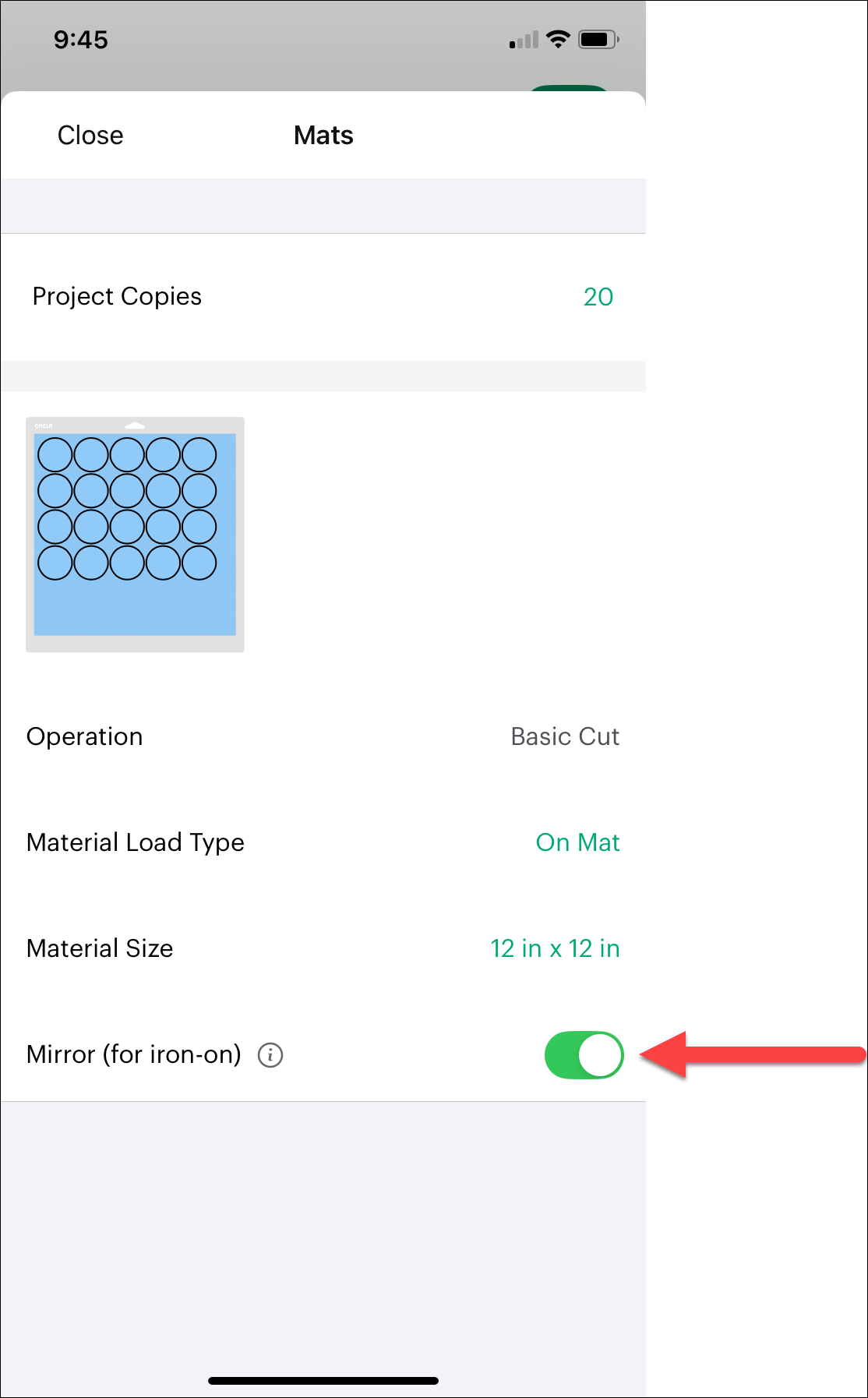The image size is (868, 1398).
Task: Tap the Project Copies row
Action: tap(323, 296)
